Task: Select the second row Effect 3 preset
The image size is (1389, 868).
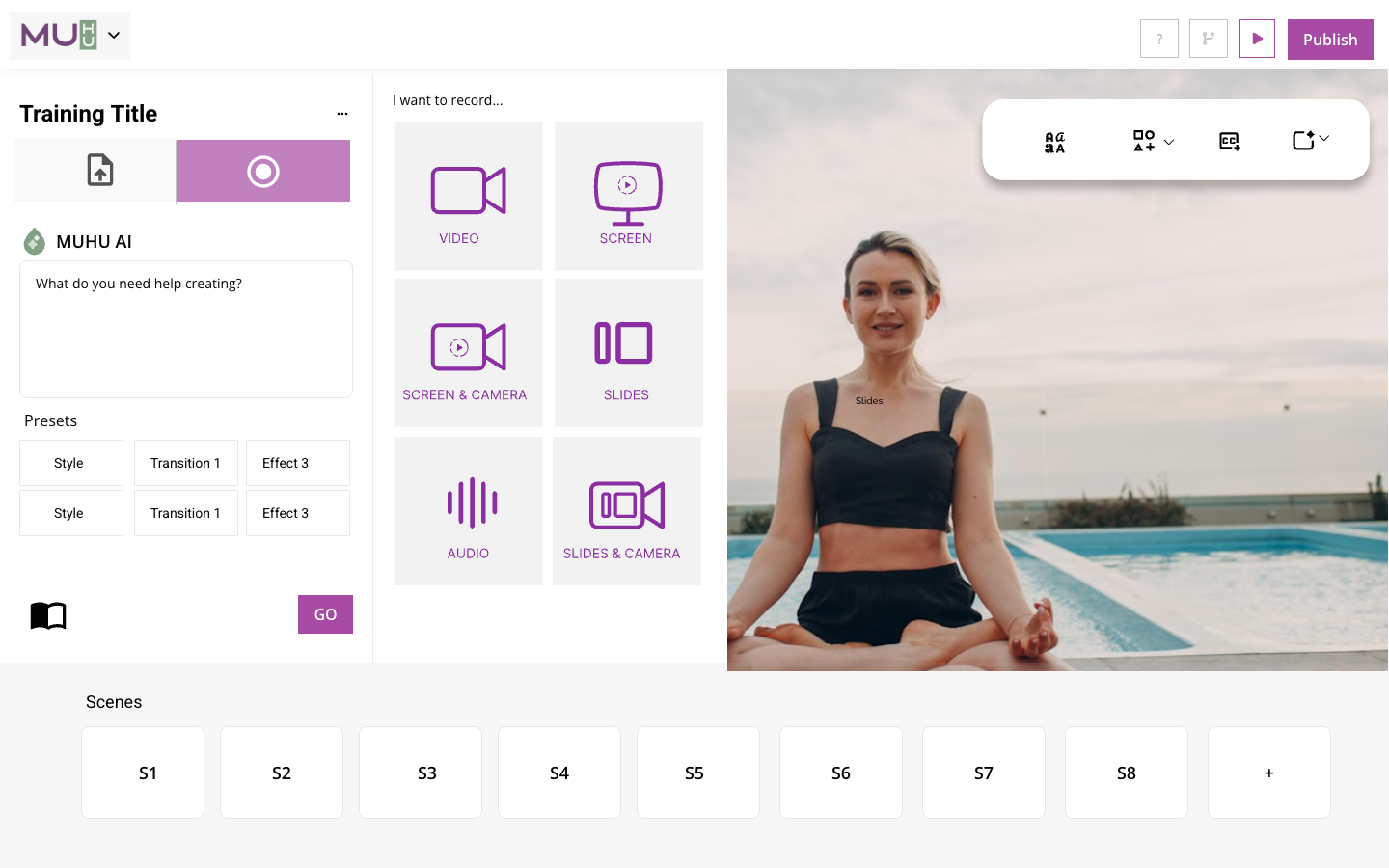Action: (298, 513)
